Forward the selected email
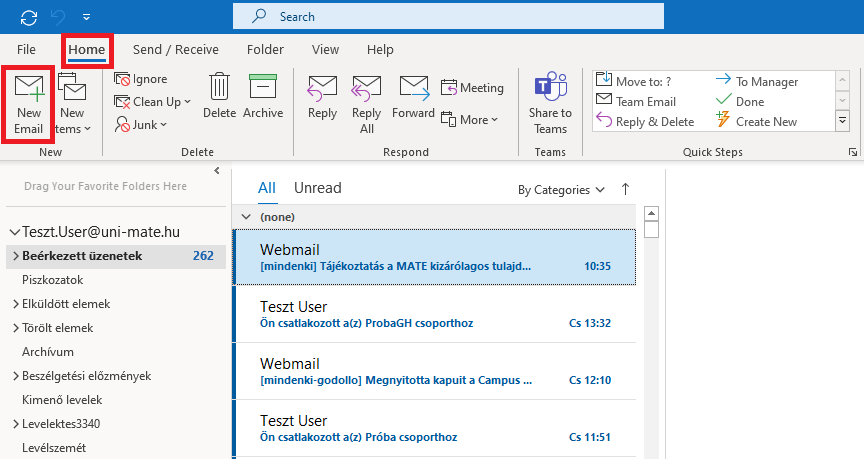Viewport: 864px width, 459px height. tap(414, 98)
